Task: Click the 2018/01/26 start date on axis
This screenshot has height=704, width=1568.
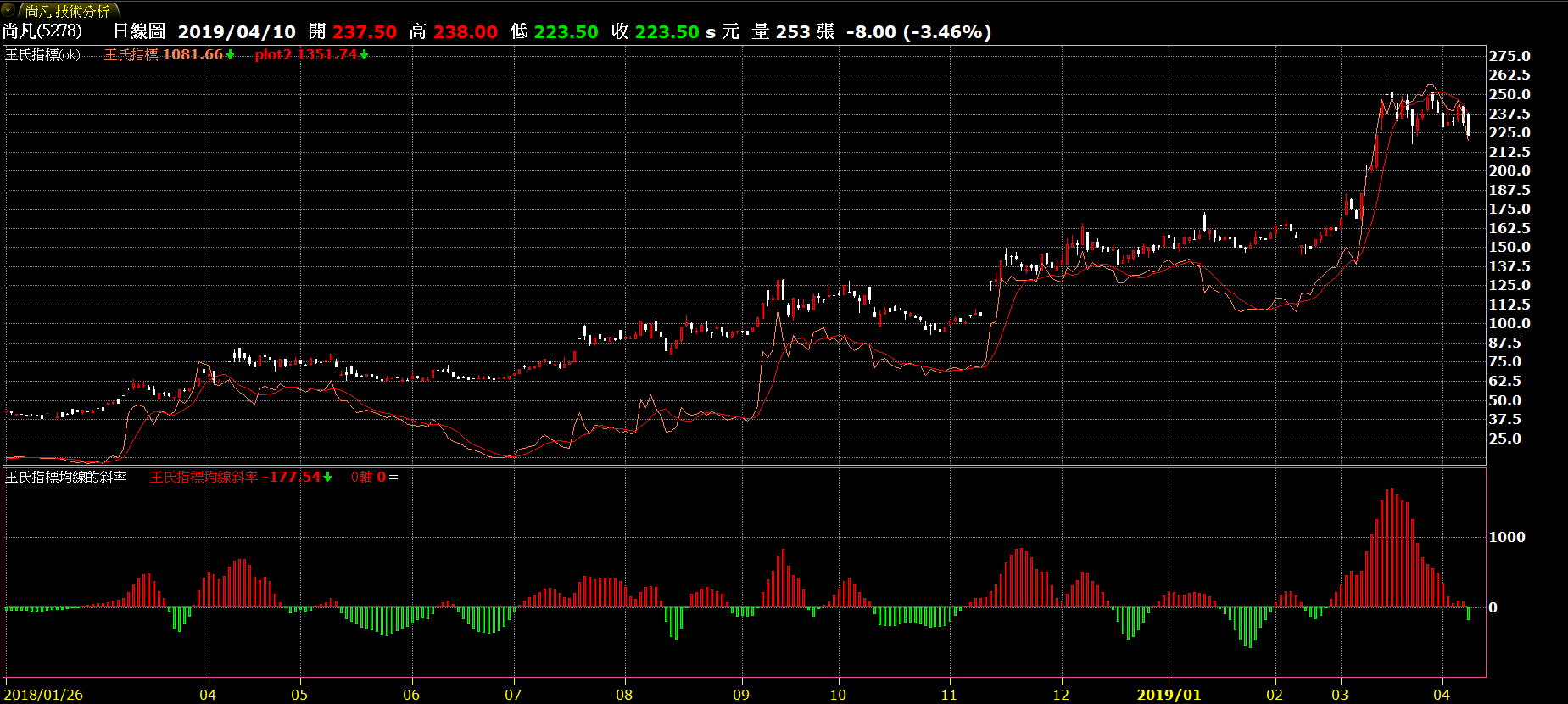Action: (x=44, y=695)
